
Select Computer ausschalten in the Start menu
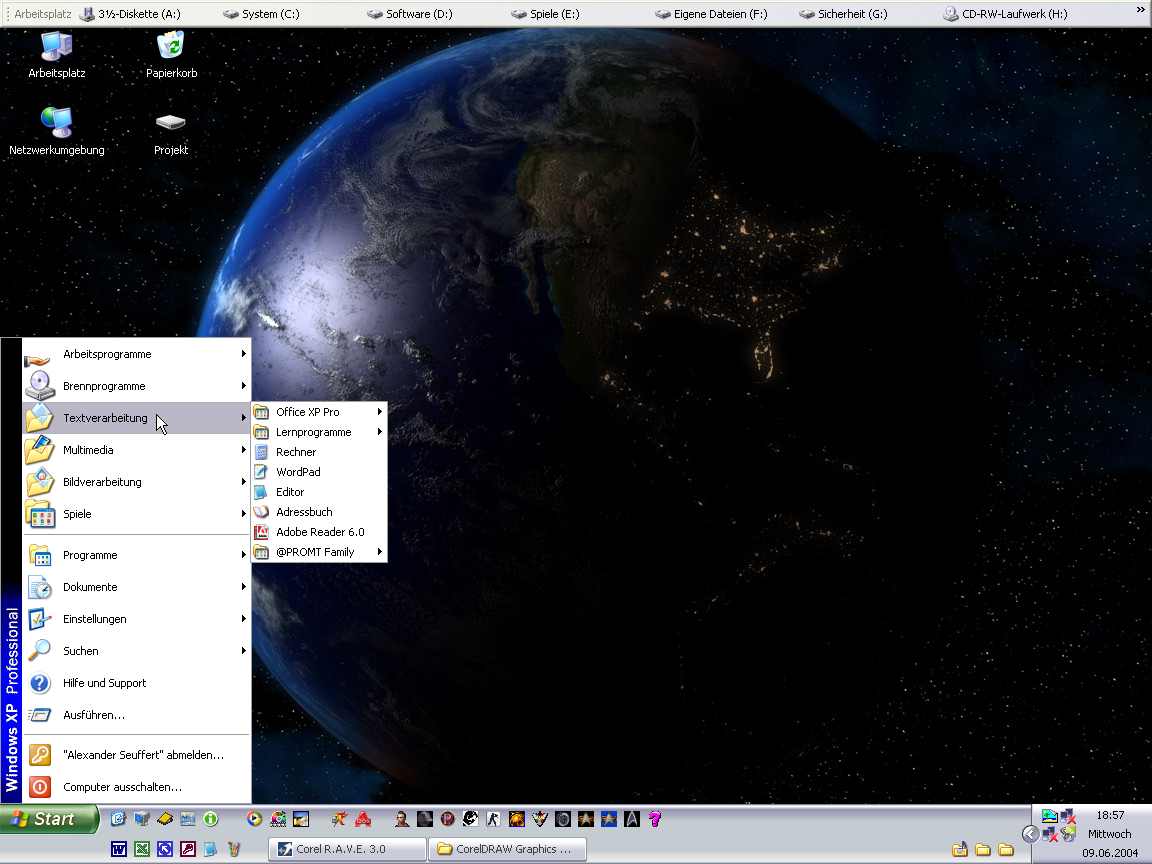click(x=122, y=787)
